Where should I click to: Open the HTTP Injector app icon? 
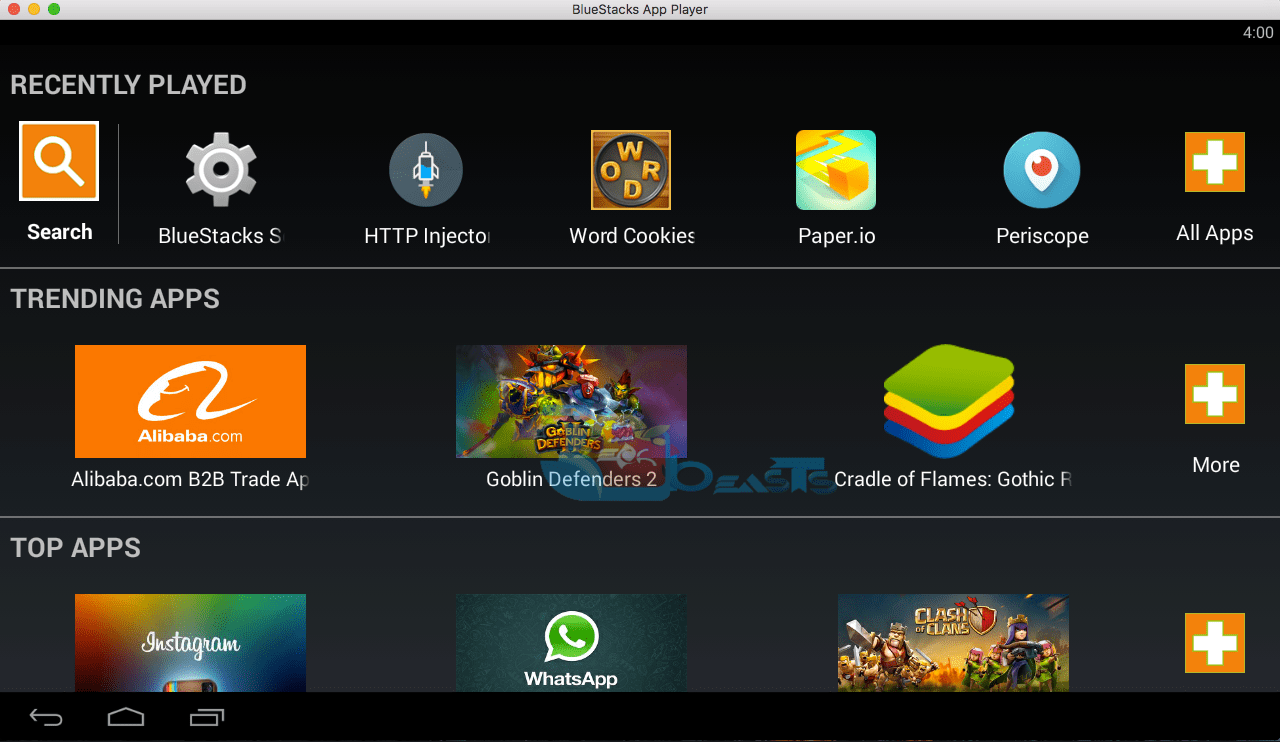pos(426,170)
